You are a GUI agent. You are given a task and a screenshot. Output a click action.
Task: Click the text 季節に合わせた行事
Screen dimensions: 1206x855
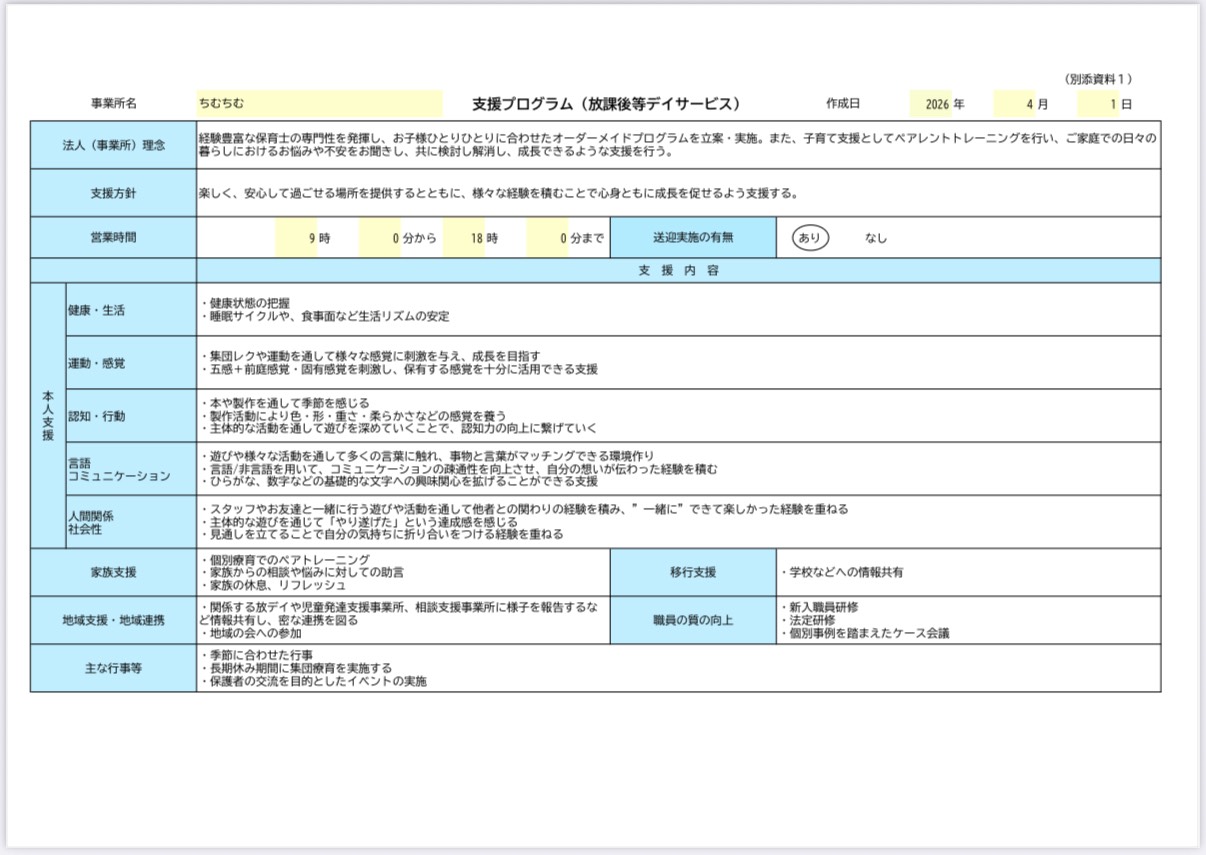click(x=257, y=655)
